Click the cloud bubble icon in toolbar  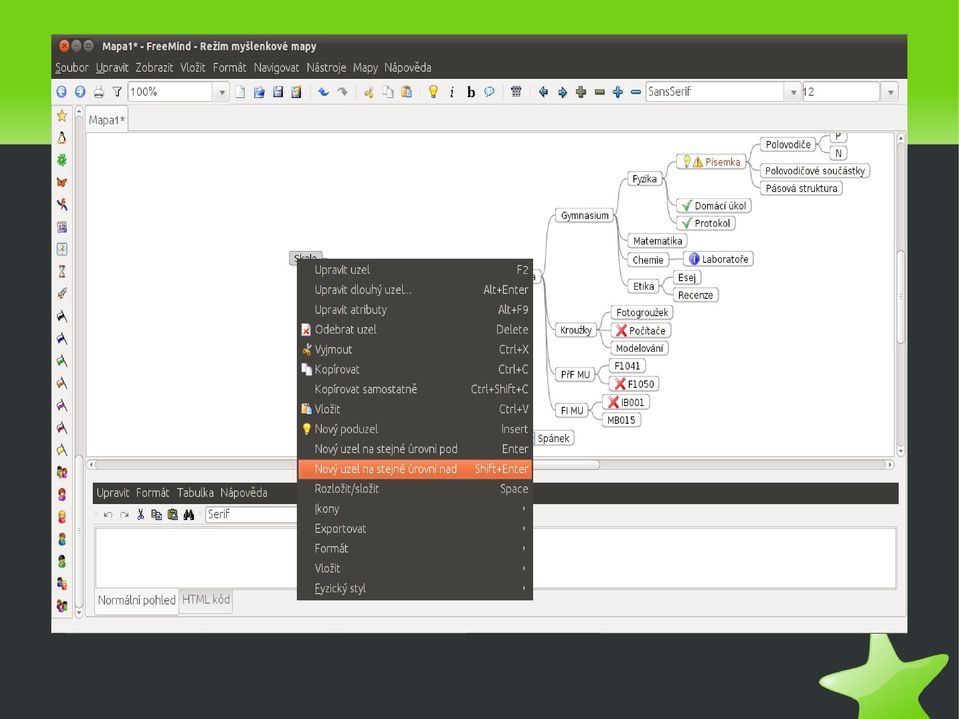tap(489, 92)
